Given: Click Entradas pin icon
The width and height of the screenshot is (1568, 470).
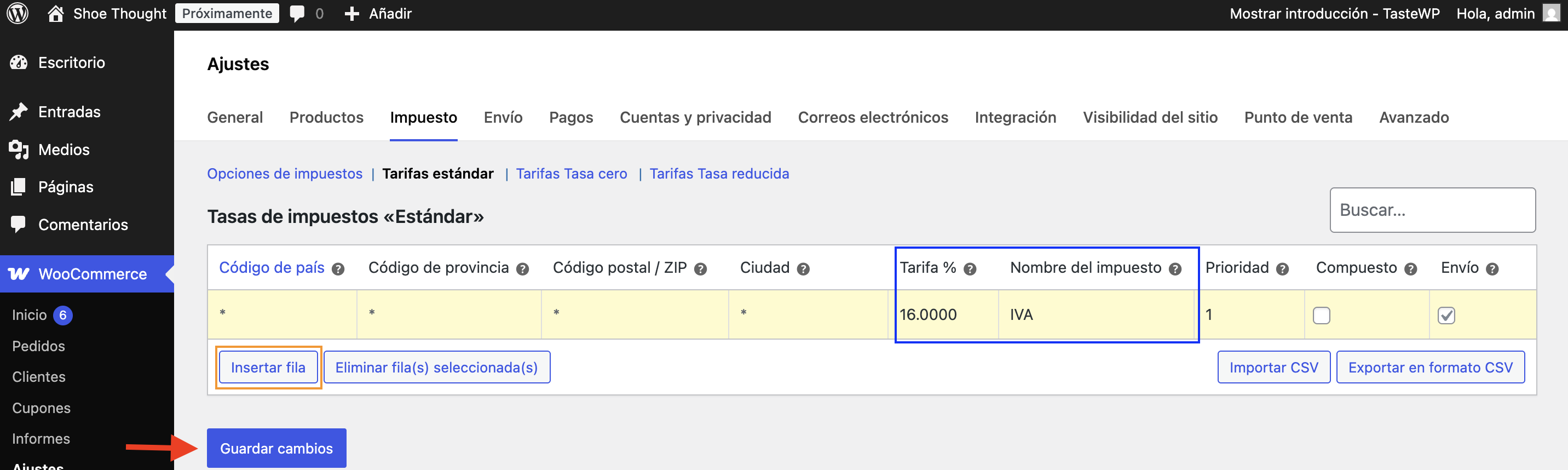Looking at the screenshot, I should (x=19, y=111).
